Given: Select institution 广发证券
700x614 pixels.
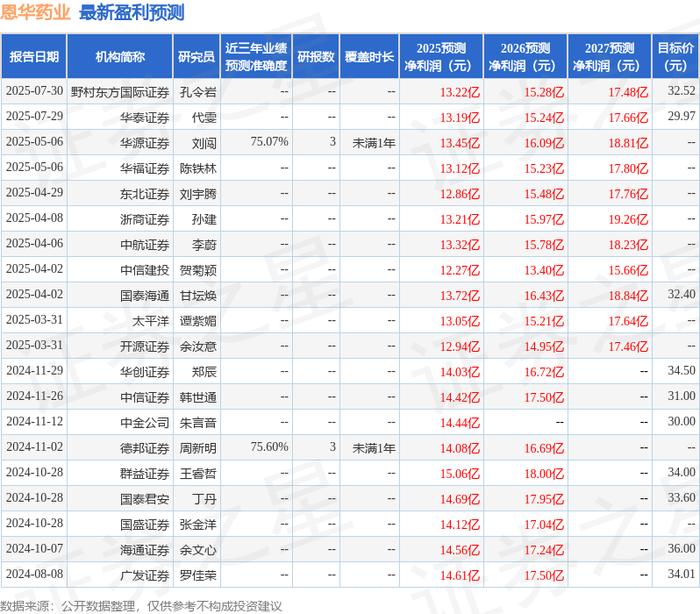Looking at the screenshot, I should pyautogui.click(x=145, y=576).
